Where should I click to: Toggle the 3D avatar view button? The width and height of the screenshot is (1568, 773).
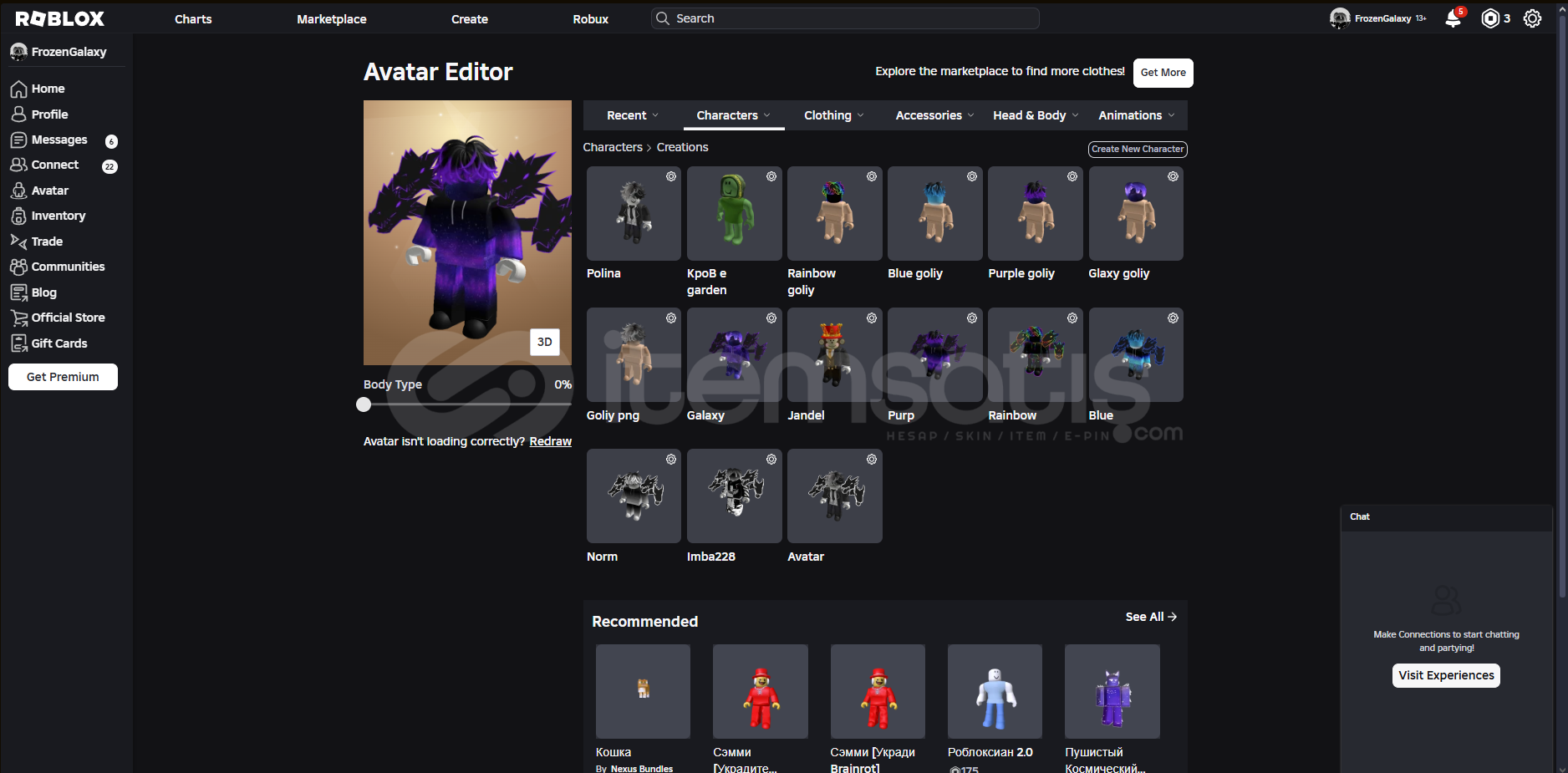click(545, 342)
